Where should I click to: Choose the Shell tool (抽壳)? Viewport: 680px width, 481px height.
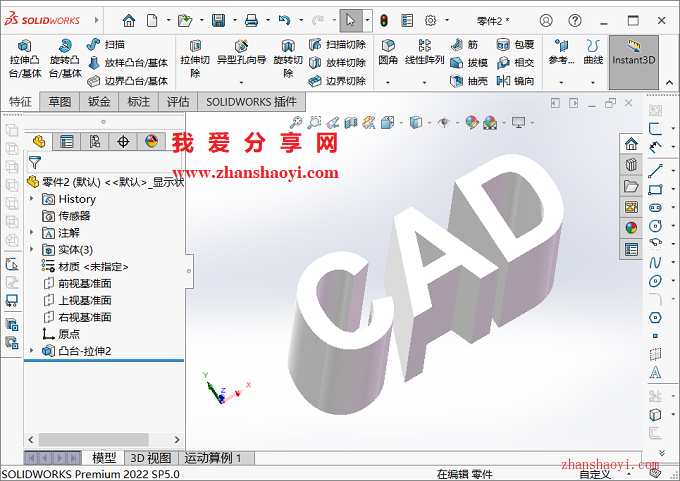point(469,81)
